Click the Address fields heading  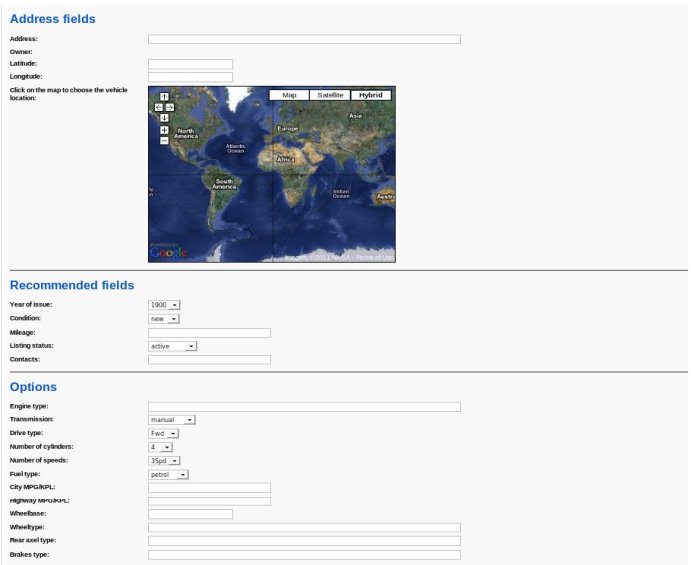pyautogui.click(x=53, y=19)
